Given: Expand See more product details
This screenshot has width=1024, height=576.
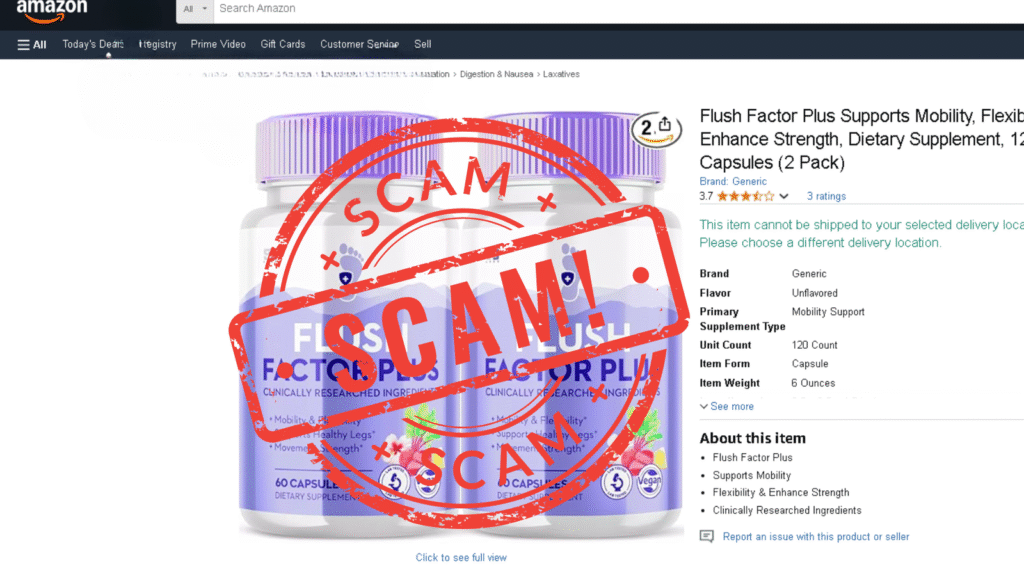Looking at the screenshot, I should pos(726,406).
